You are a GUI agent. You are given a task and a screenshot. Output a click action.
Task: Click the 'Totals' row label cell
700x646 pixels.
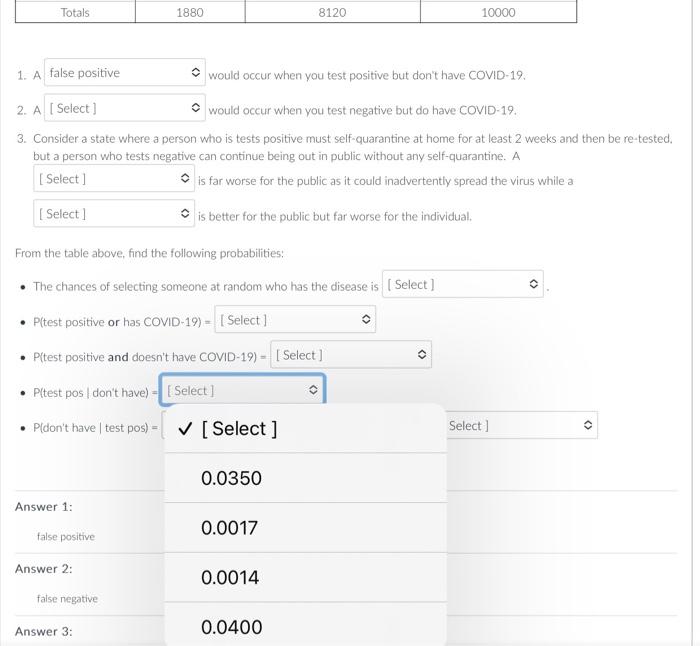coord(75,12)
